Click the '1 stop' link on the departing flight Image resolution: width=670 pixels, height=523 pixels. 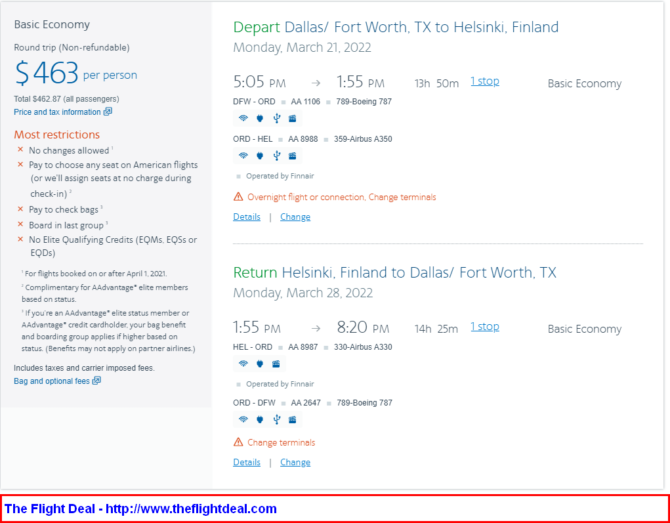(485, 81)
